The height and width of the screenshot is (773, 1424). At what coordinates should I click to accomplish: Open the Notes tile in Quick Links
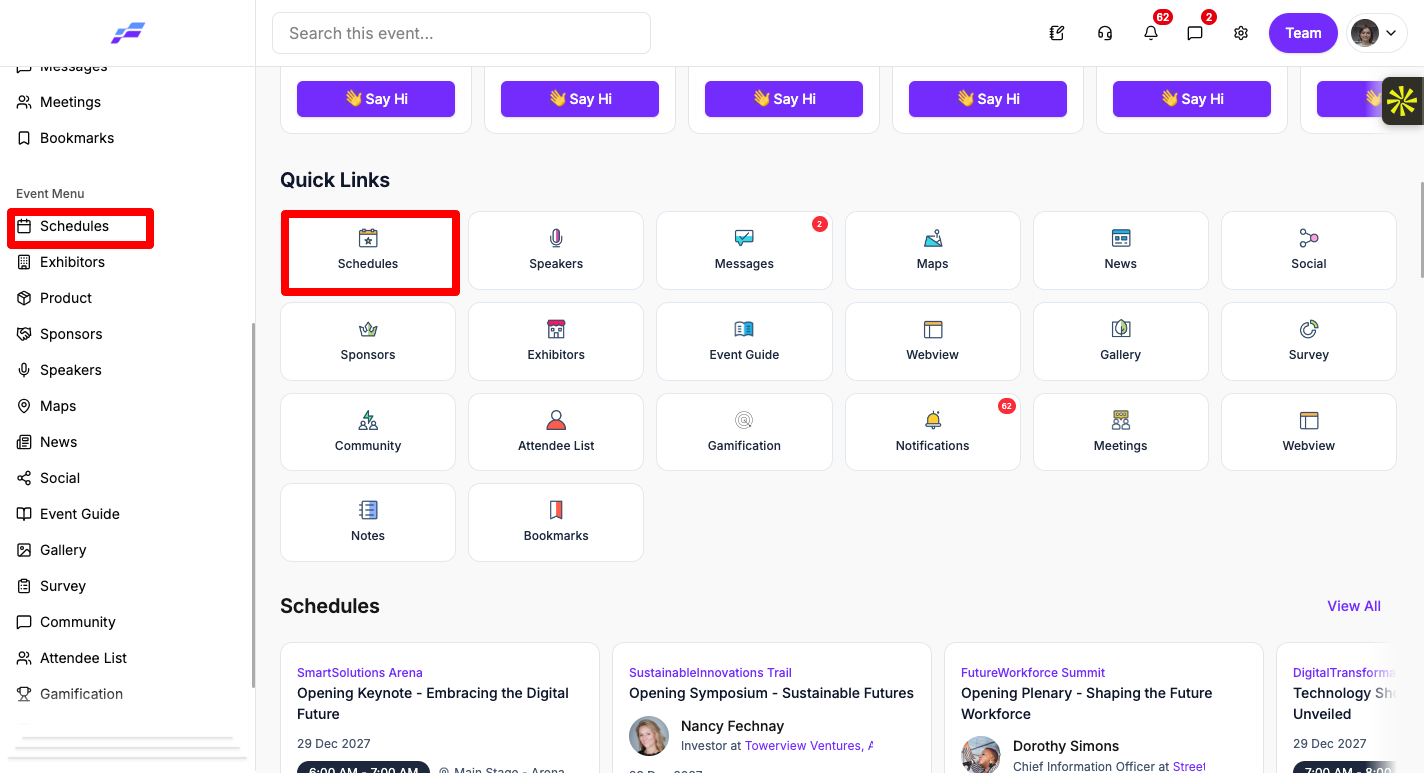click(368, 522)
